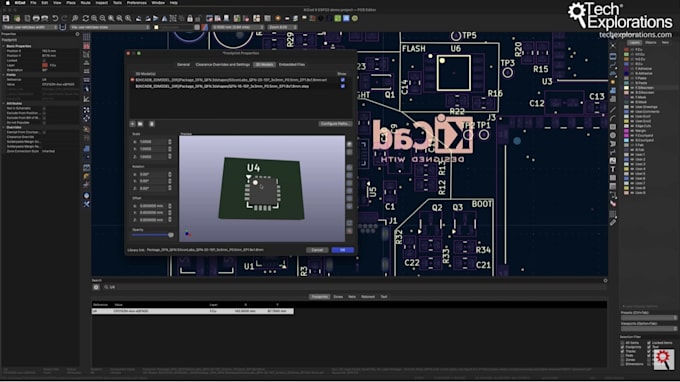Click the Zoom to Fit icon
The height and width of the screenshot is (382, 680).
pyautogui.click(x=111, y=19)
